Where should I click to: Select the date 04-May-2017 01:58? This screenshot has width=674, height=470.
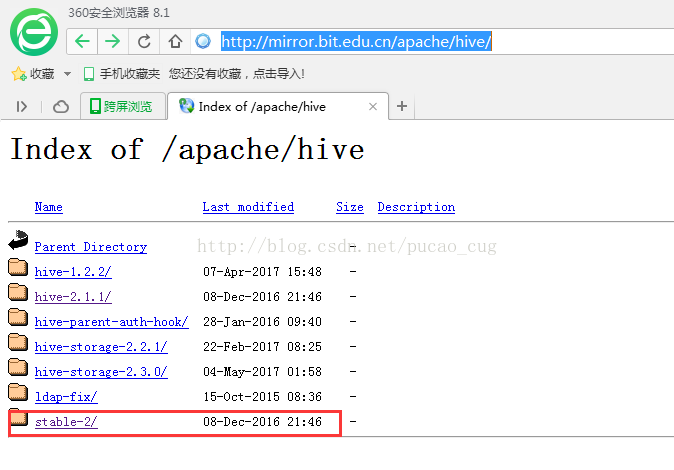pos(262,372)
